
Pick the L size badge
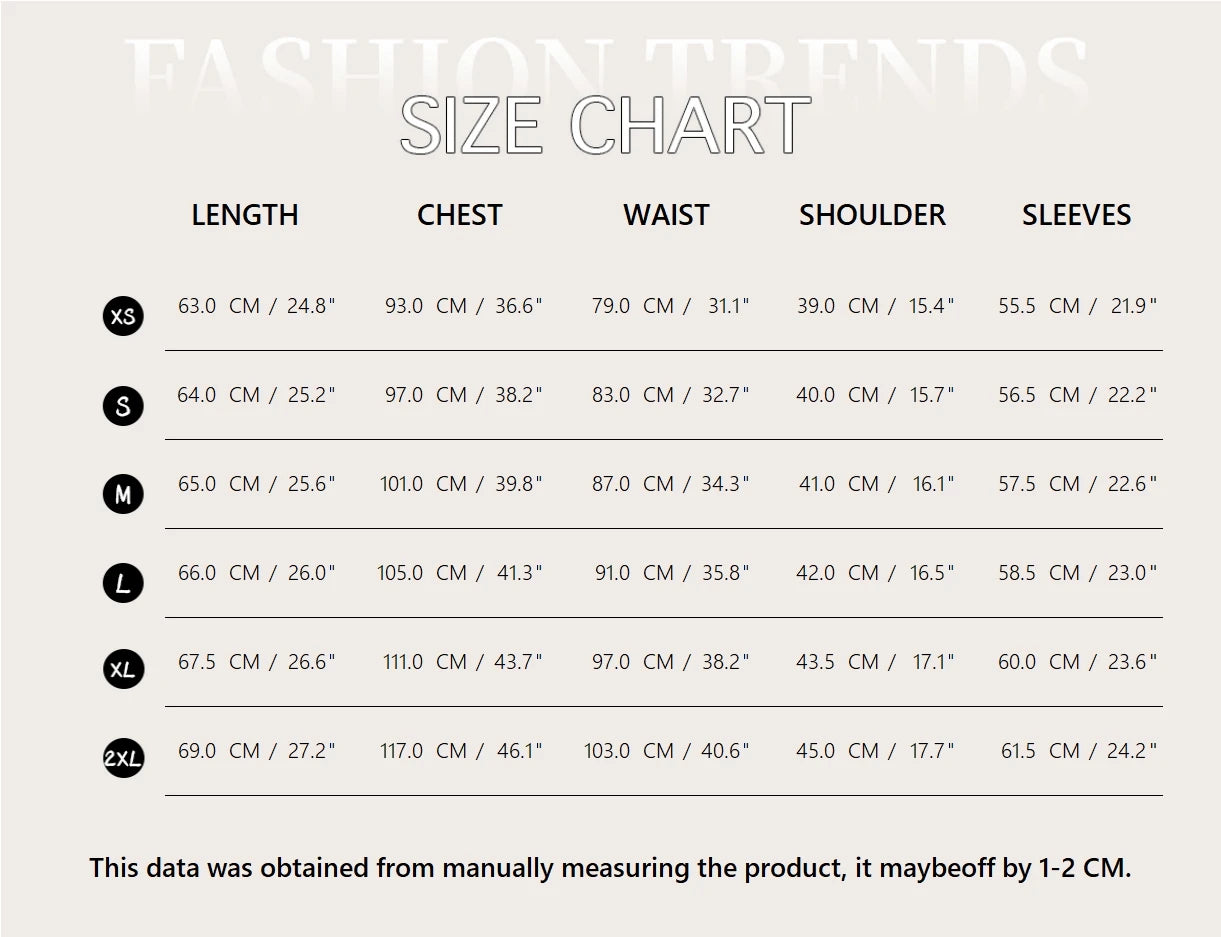pyautogui.click(x=123, y=583)
